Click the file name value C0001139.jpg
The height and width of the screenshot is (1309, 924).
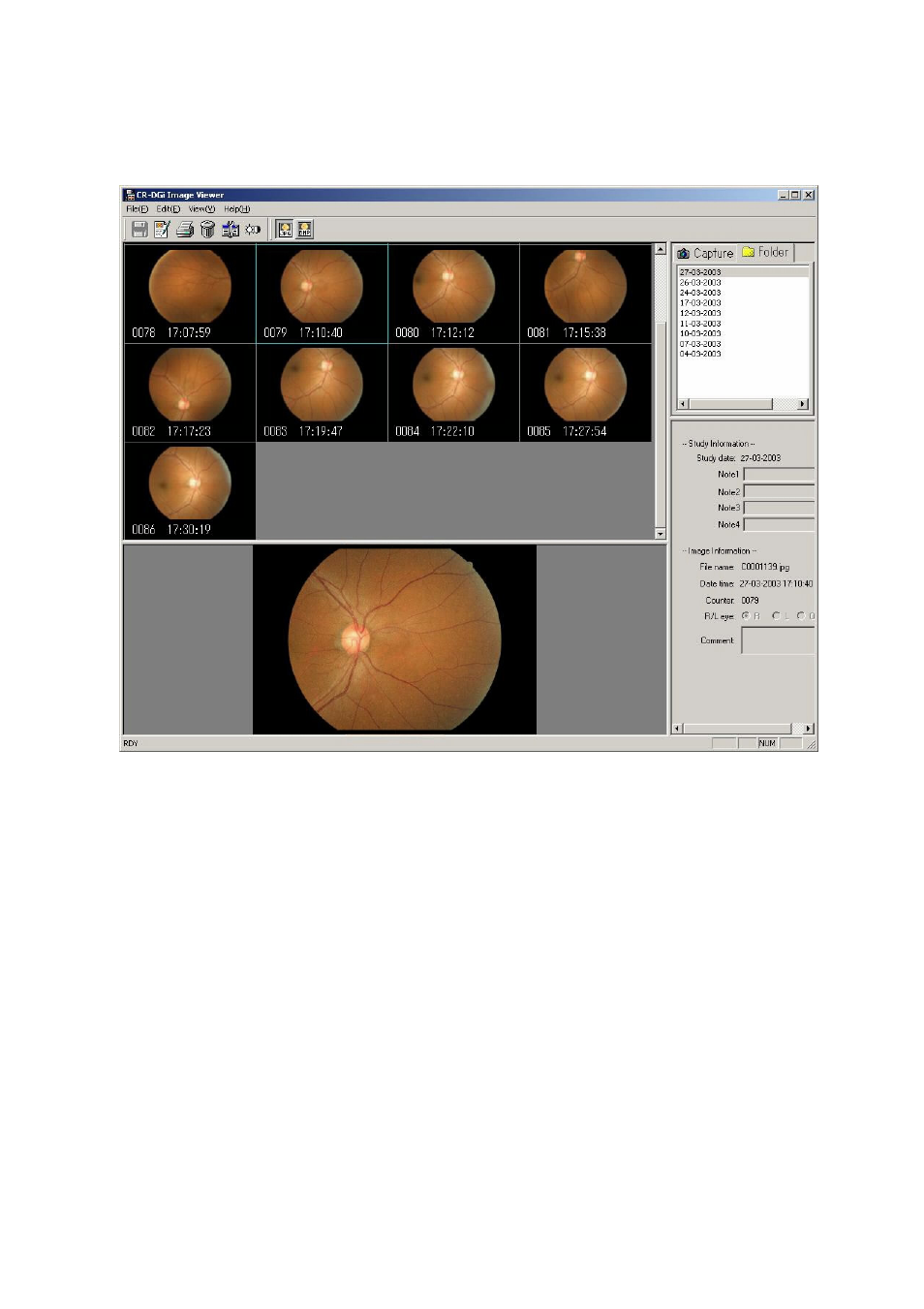(765, 567)
